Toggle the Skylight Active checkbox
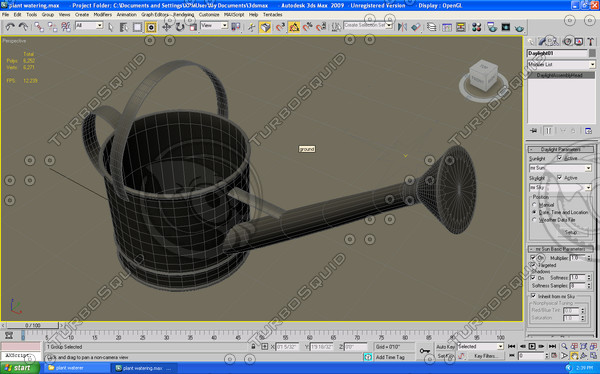 coord(560,178)
